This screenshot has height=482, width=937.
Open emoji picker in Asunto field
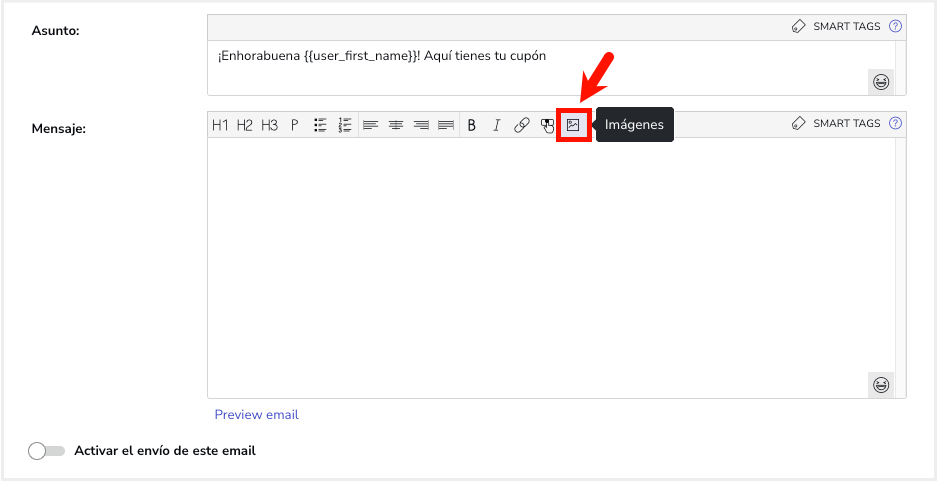point(881,82)
